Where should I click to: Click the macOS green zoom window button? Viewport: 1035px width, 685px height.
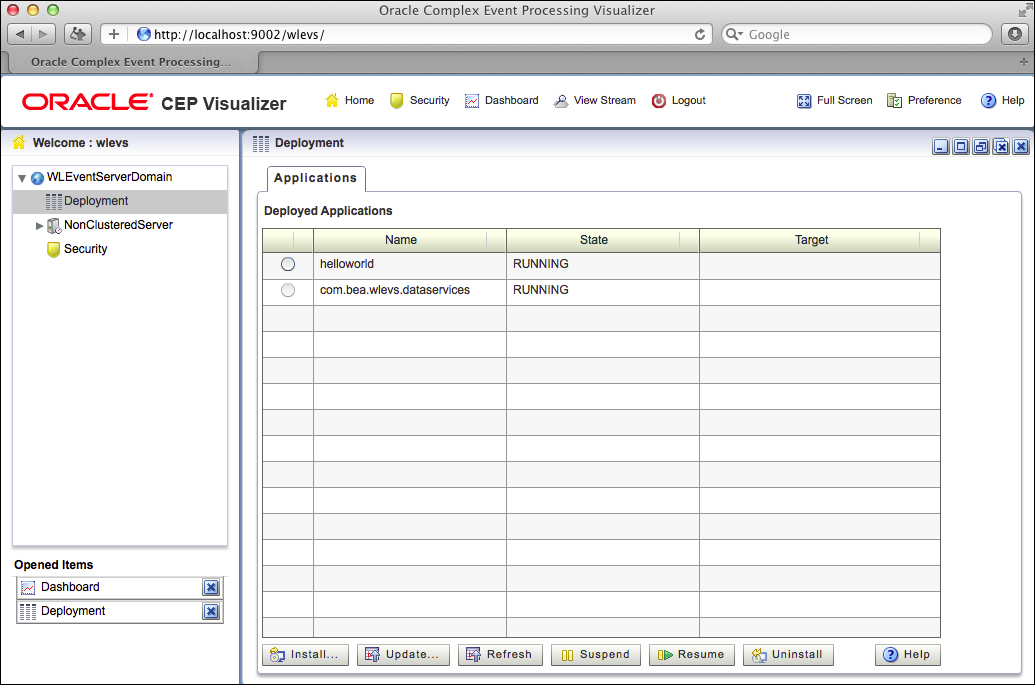(x=53, y=10)
